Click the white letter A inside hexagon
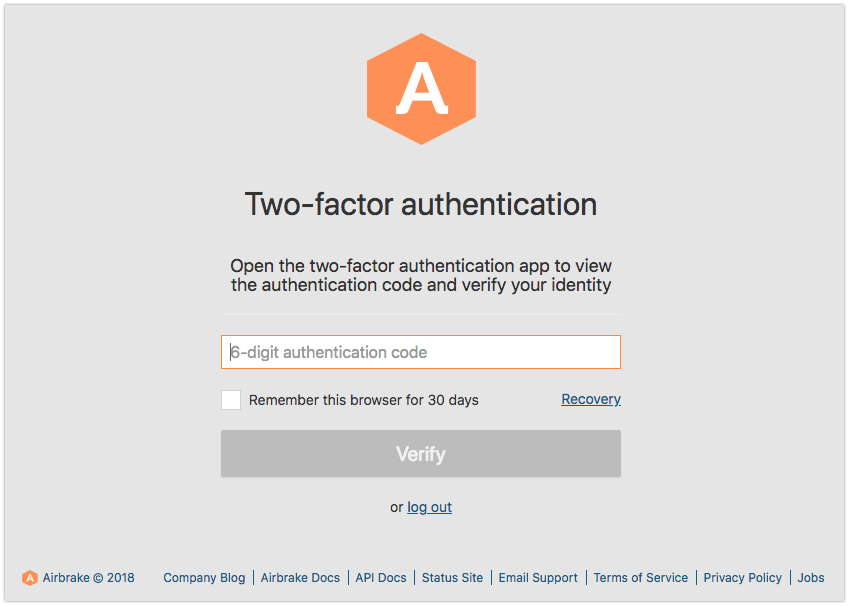Screen dimensions: 849x606 tap(422, 88)
